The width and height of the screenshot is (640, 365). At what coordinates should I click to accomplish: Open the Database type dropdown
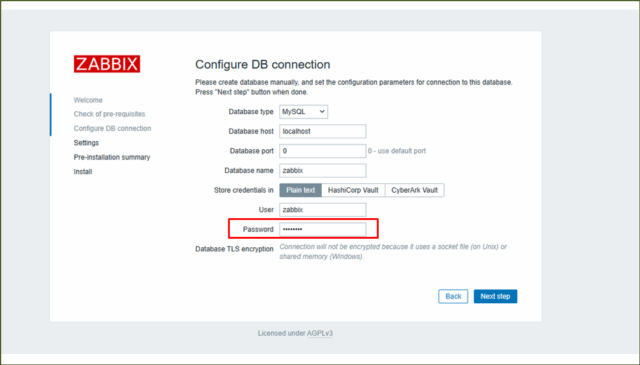(303, 112)
